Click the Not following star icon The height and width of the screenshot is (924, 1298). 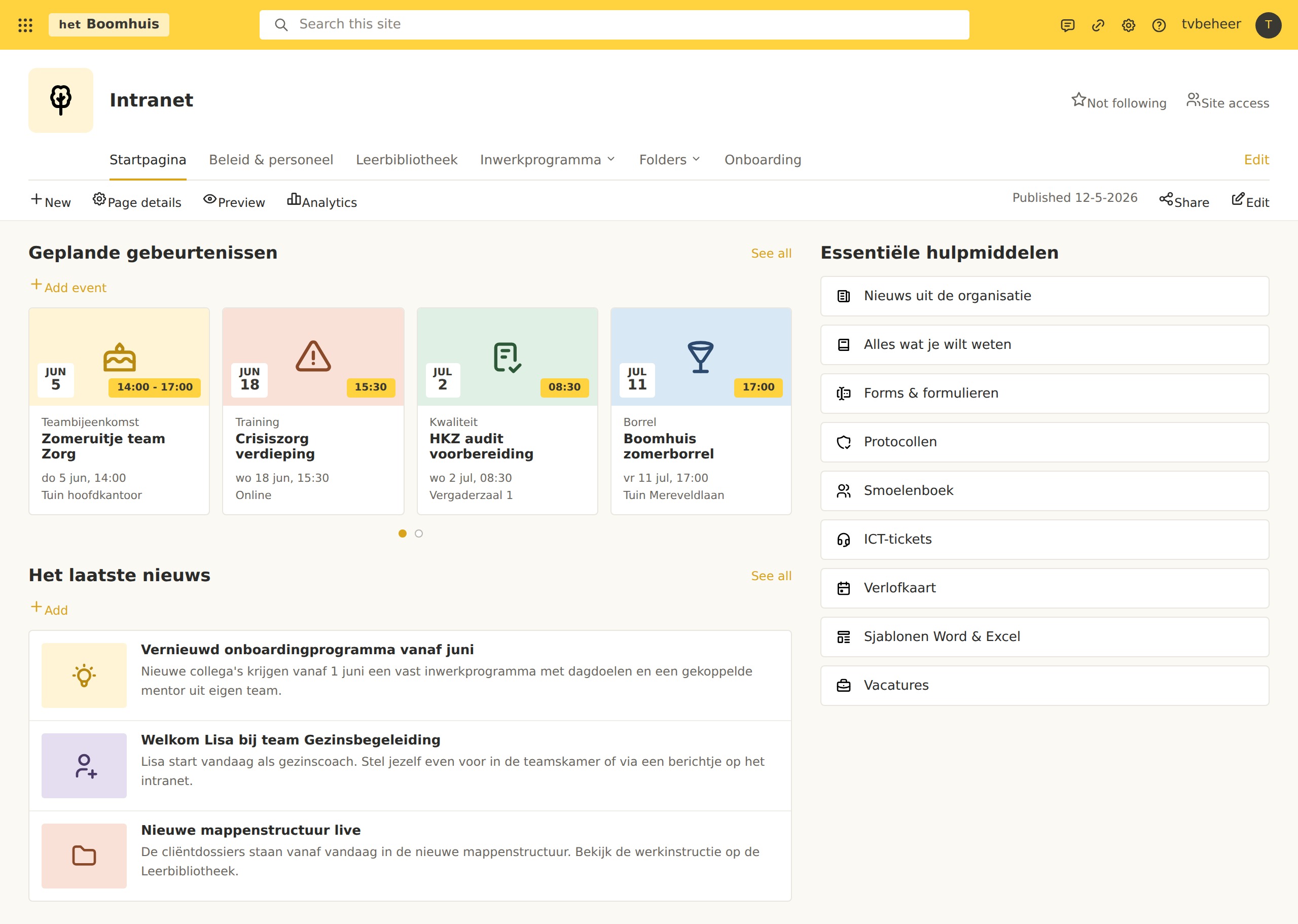1078,99
